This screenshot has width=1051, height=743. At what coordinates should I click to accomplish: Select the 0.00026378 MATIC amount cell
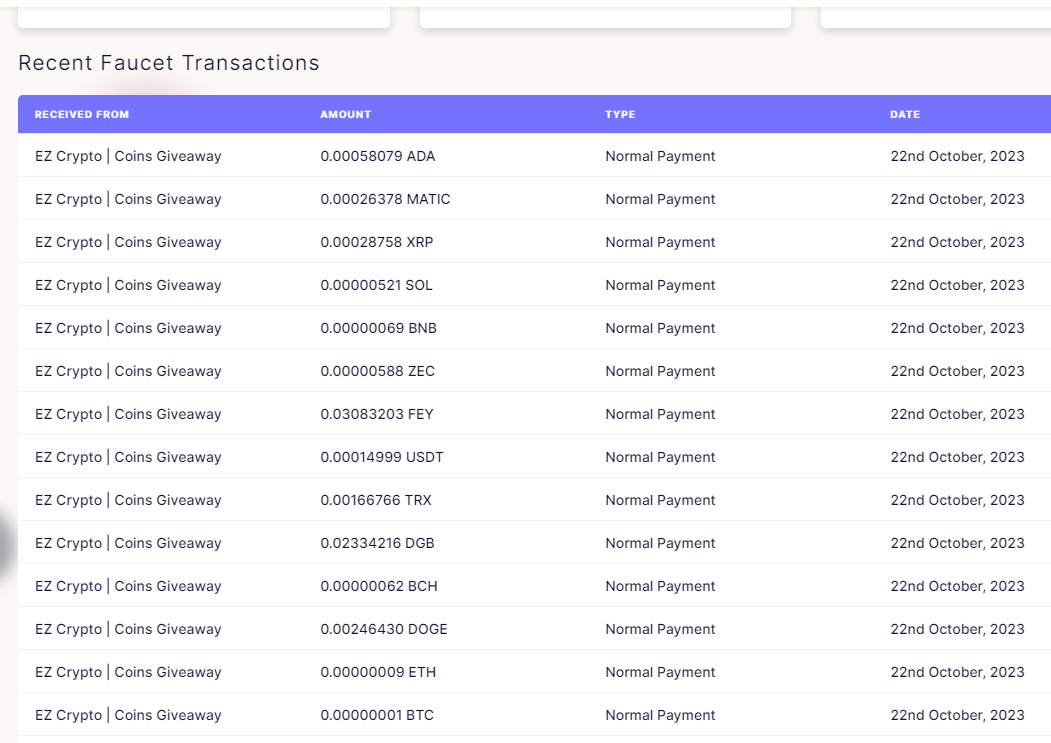click(x=385, y=199)
